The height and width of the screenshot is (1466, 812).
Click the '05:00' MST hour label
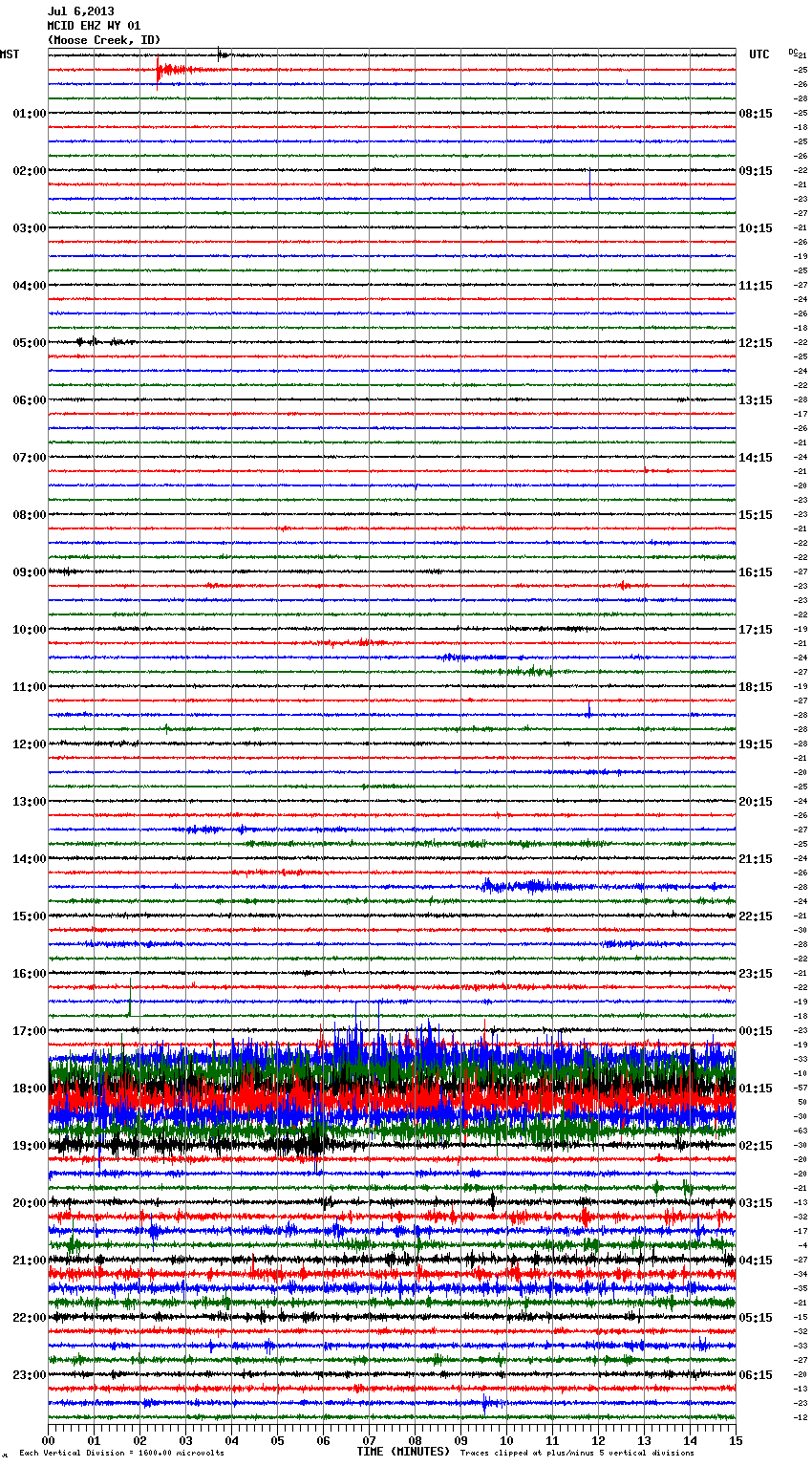(29, 343)
